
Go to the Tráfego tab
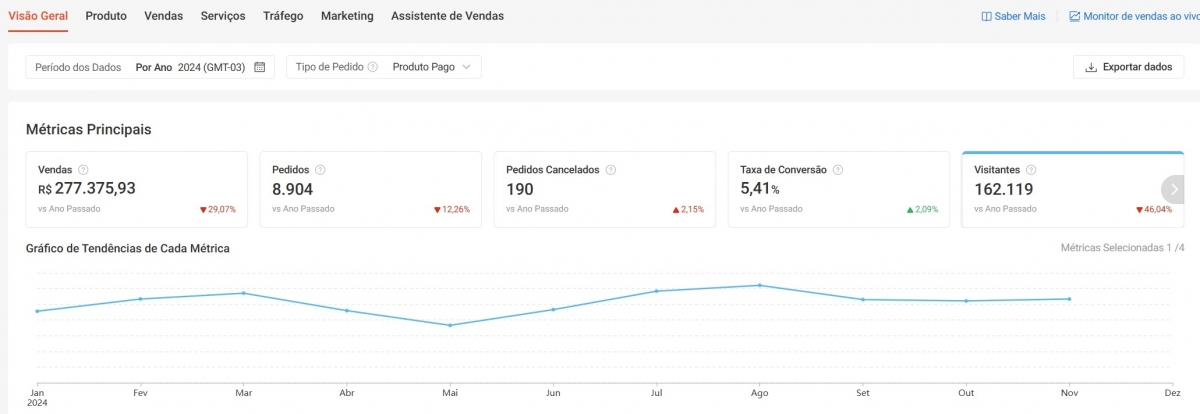[x=283, y=16]
